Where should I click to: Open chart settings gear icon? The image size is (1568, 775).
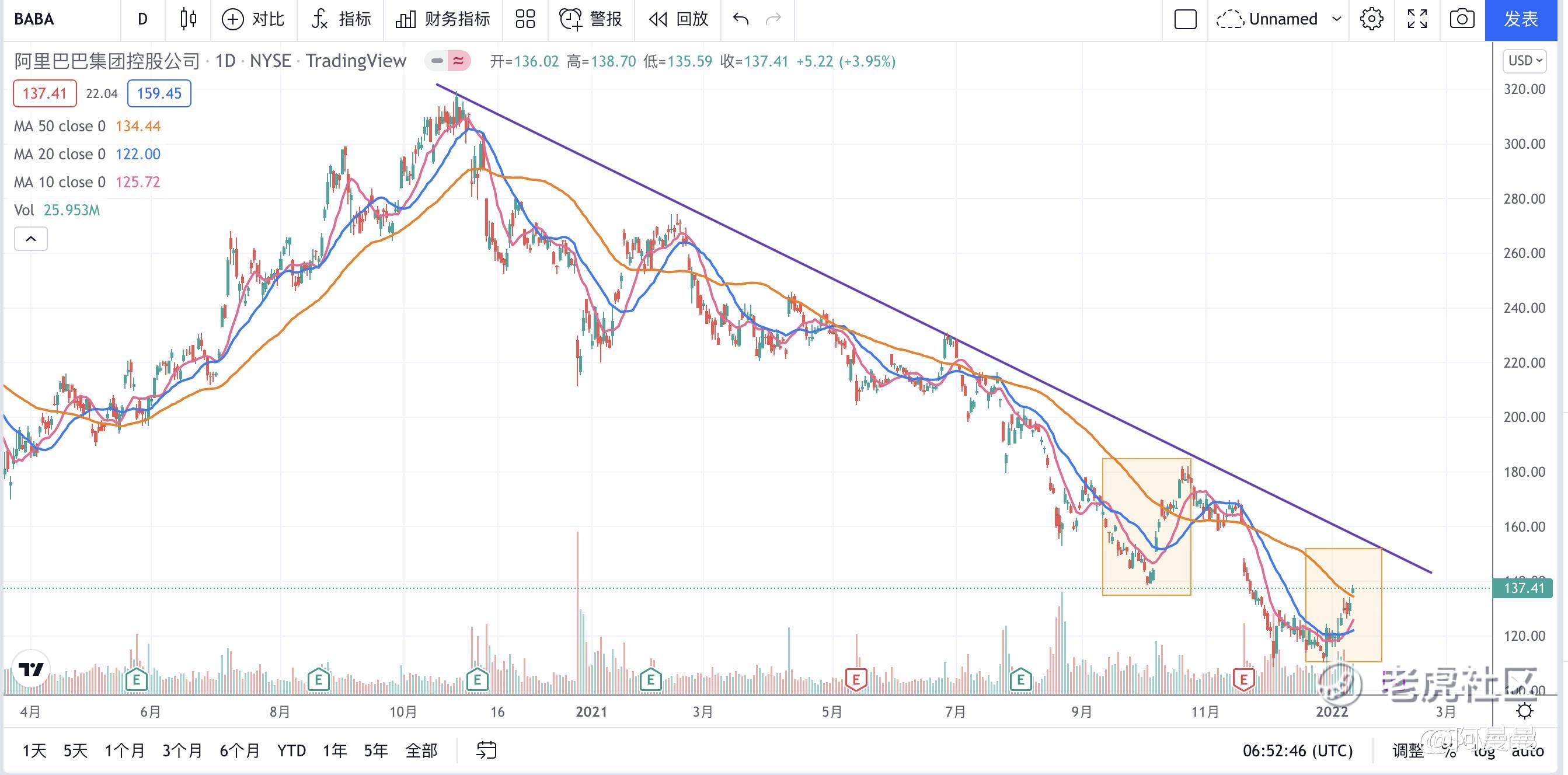(x=1371, y=19)
